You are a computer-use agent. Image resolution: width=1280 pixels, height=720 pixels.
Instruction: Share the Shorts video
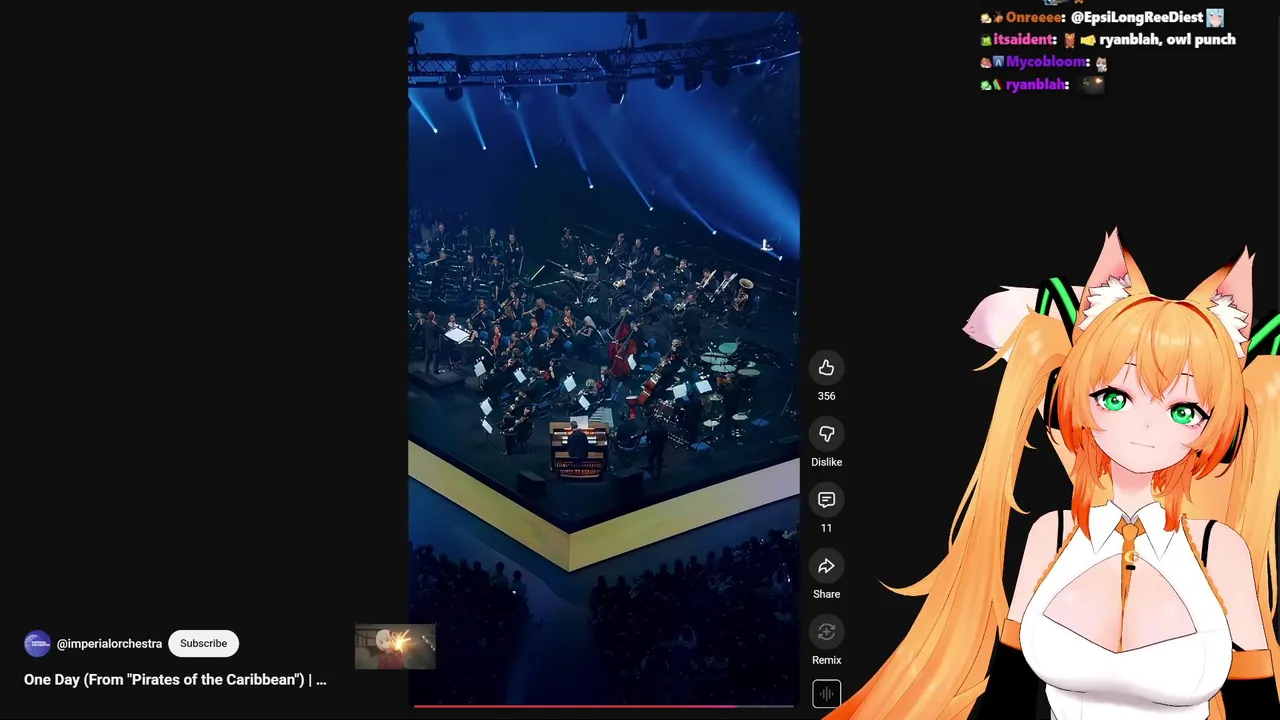(x=826, y=566)
